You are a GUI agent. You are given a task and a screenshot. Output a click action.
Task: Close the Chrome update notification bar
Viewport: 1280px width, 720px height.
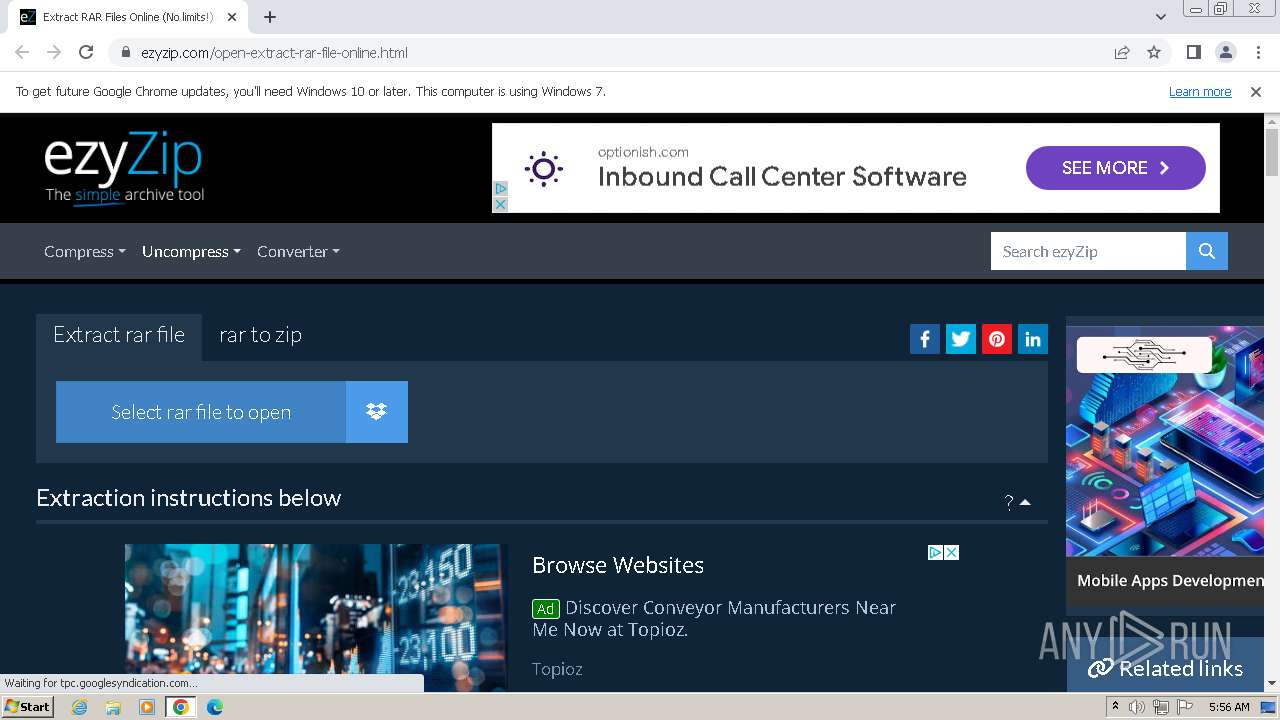click(1256, 91)
